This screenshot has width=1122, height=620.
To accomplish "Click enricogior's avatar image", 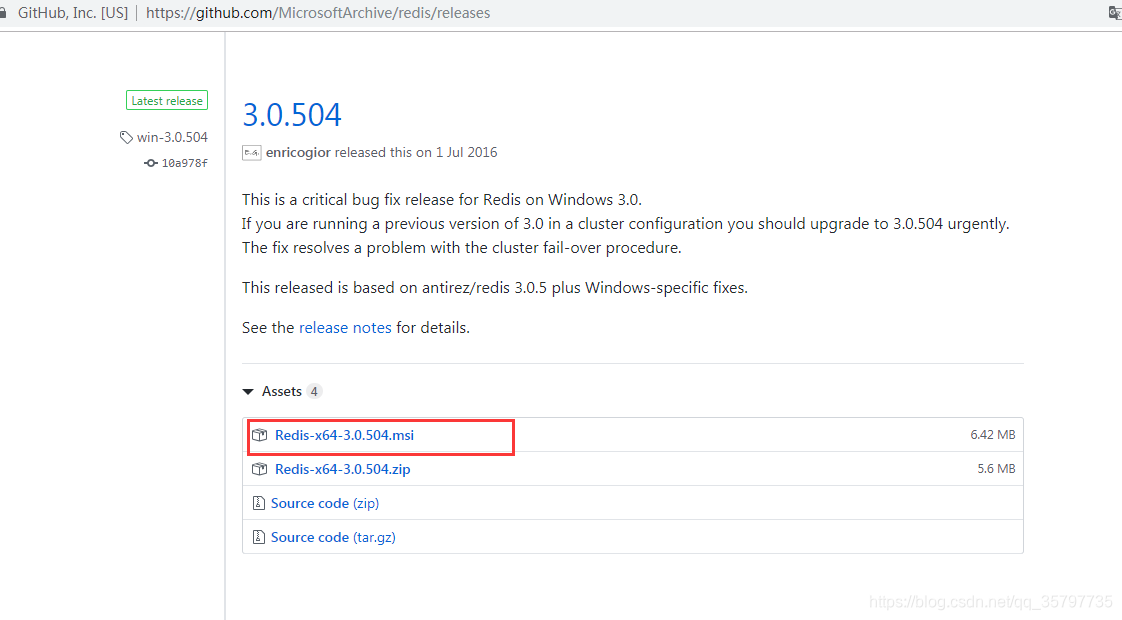I will click(x=252, y=152).
